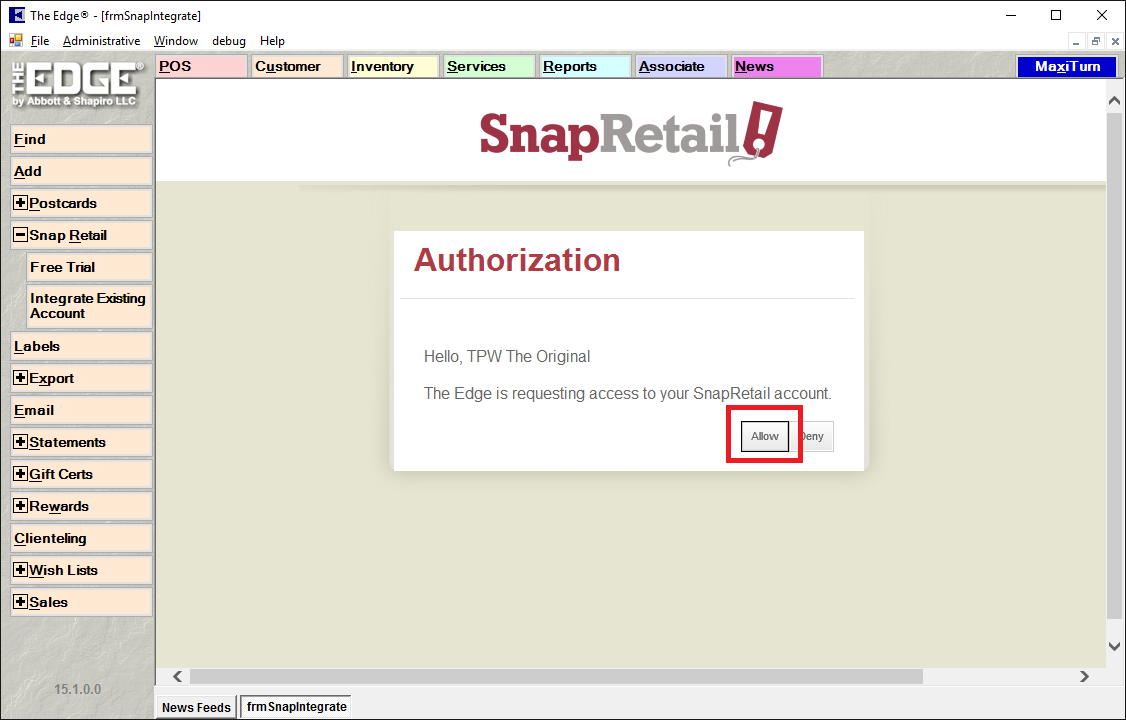
Task: Expand the Wish Lists group
Action: [x=21, y=570]
